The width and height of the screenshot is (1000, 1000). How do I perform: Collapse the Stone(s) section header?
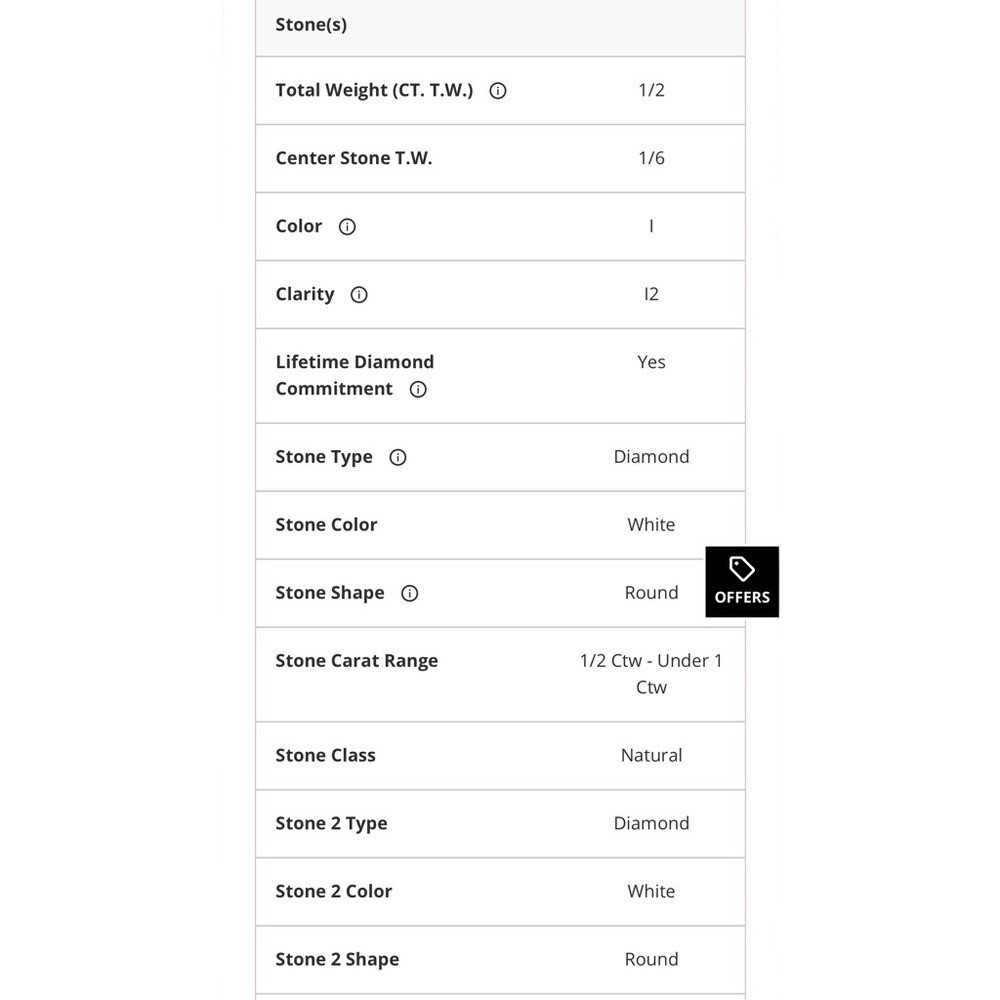500,27
